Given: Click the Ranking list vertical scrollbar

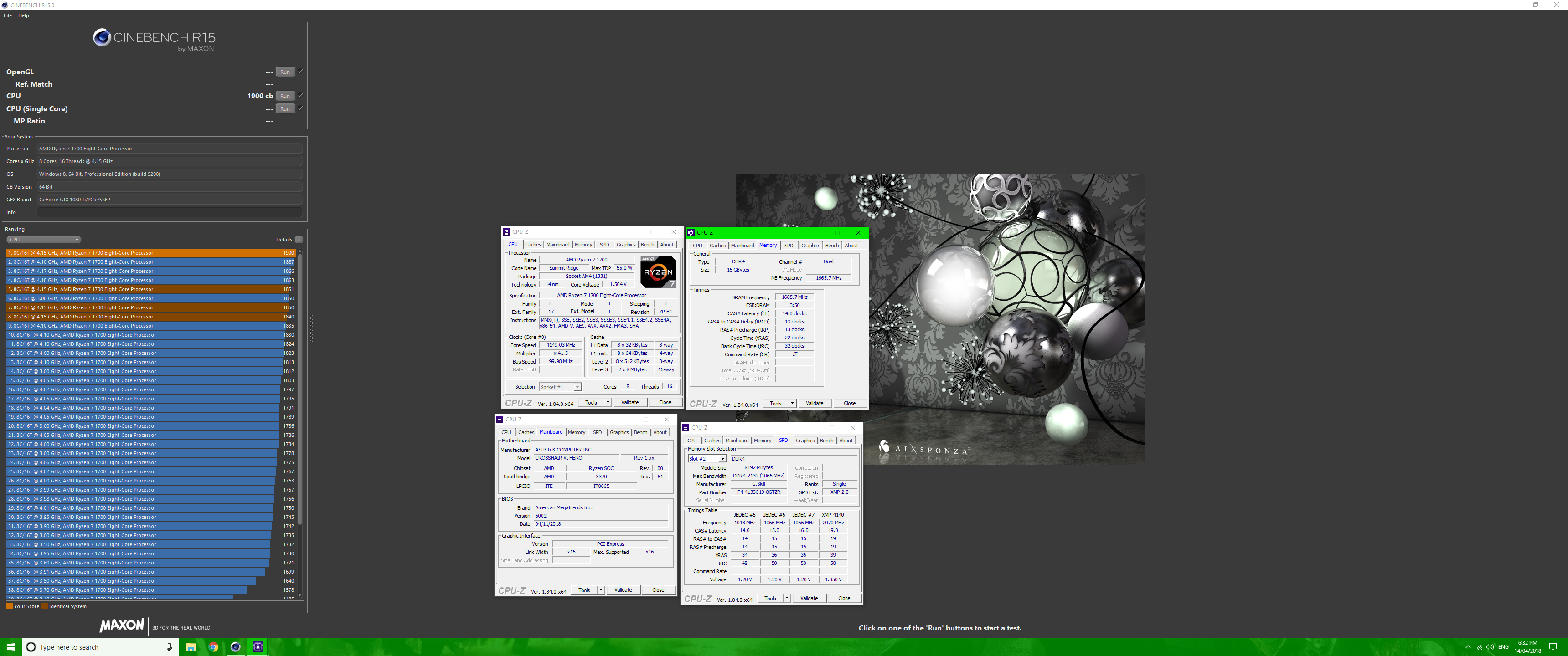Looking at the screenshot, I should pos(299,389).
